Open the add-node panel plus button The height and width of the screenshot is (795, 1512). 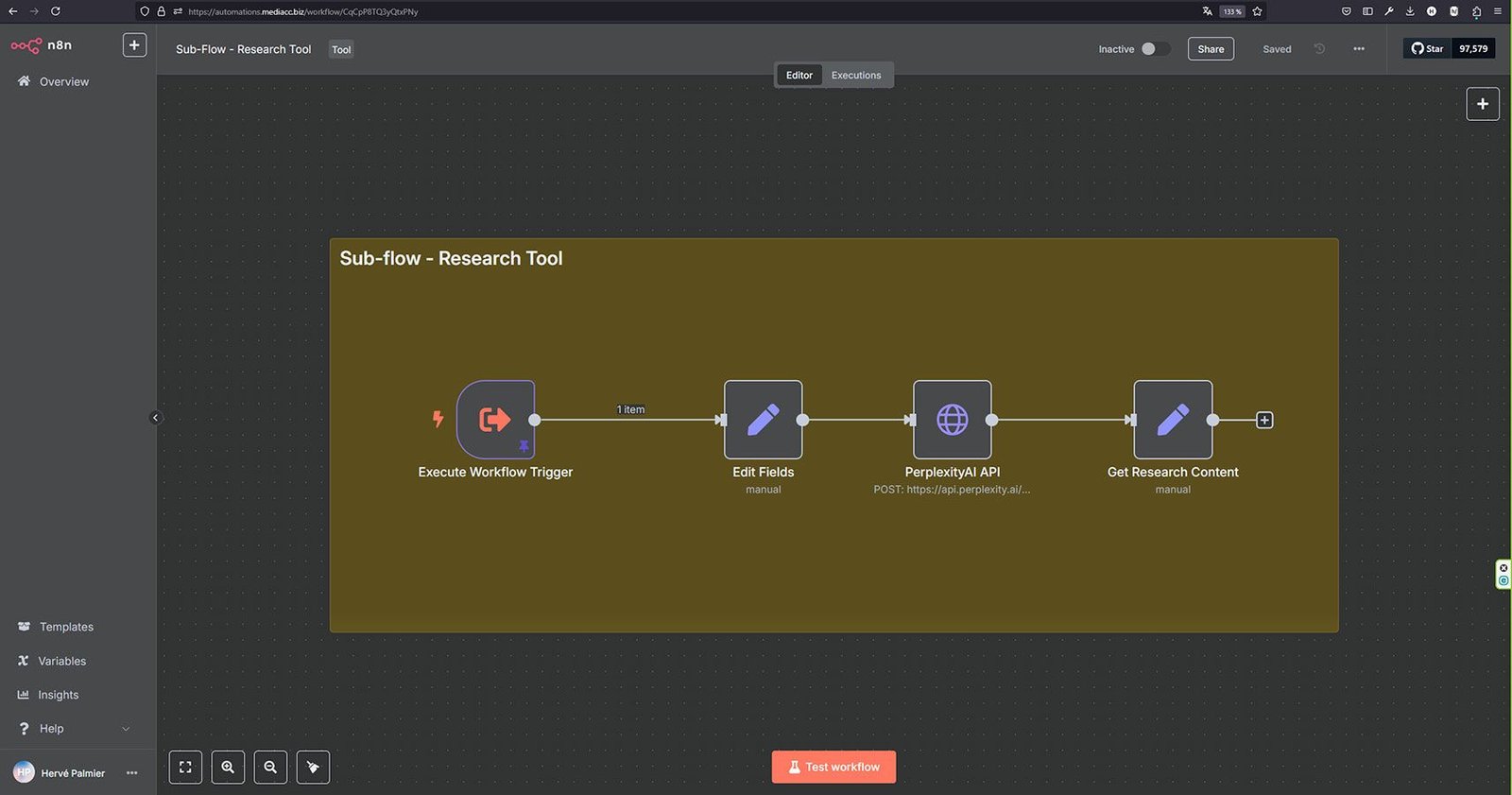[1483, 104]
